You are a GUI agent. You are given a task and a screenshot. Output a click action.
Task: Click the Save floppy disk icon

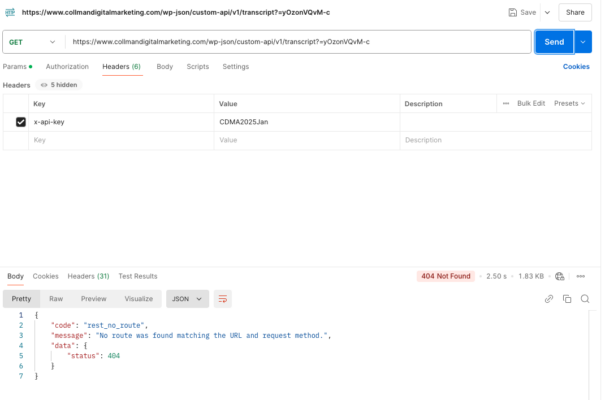coord(512,12)
